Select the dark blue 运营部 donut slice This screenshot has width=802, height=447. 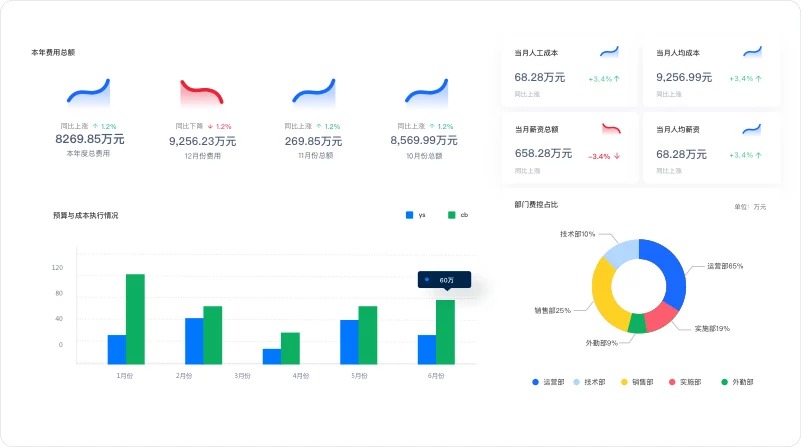[674, 271]
